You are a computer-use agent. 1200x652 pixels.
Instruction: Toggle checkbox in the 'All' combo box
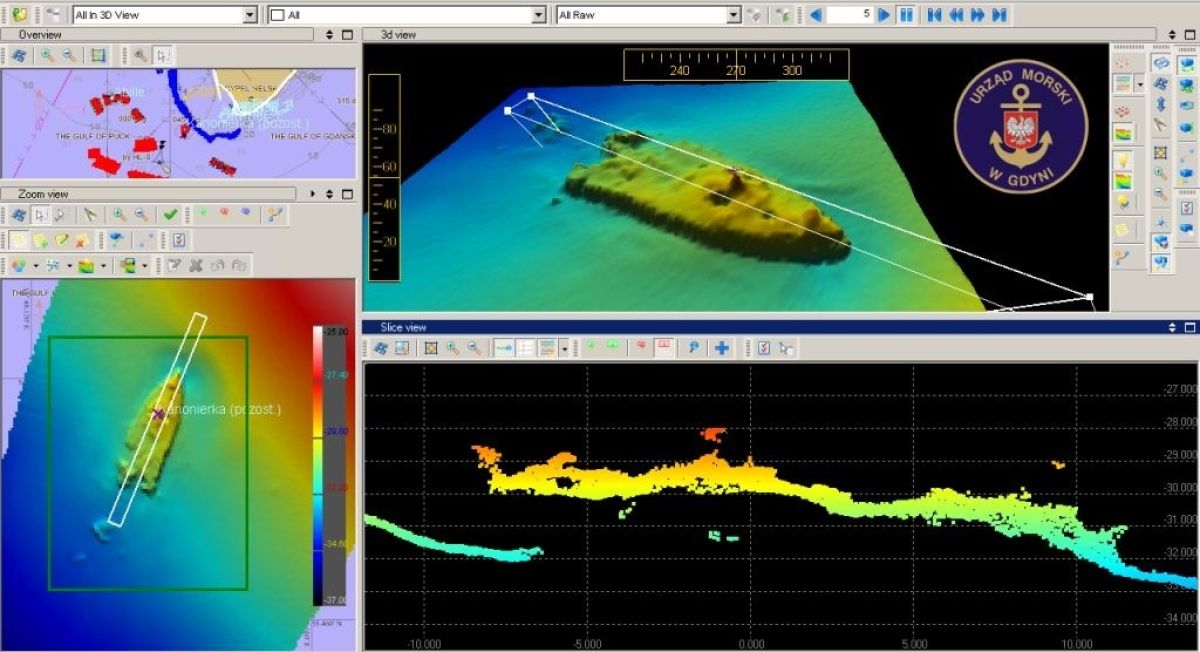(x=278, y=15)
